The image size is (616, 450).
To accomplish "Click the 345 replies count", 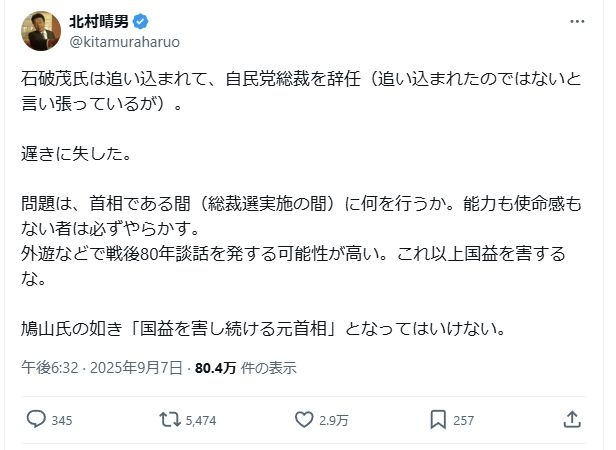I will click(x=61, y=420).
